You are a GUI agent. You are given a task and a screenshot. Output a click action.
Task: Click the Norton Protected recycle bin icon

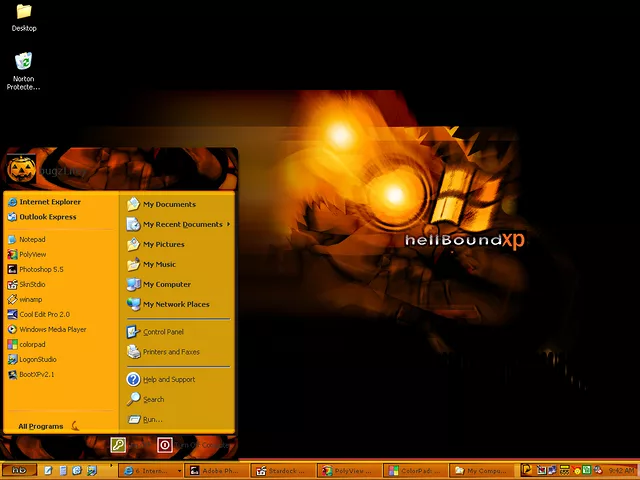pyautogui.click(x=23, y=70)
